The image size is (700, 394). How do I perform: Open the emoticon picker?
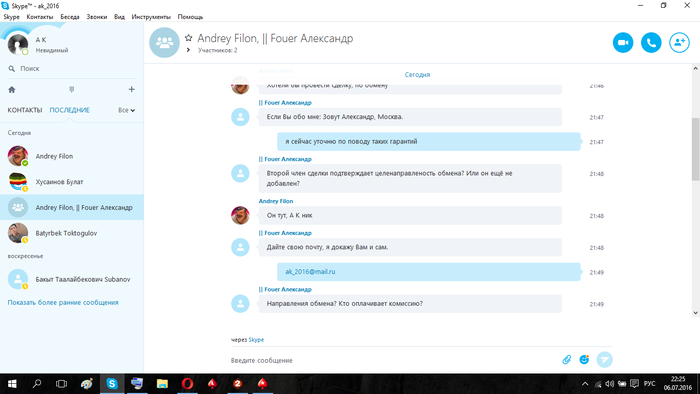(584, 360)
